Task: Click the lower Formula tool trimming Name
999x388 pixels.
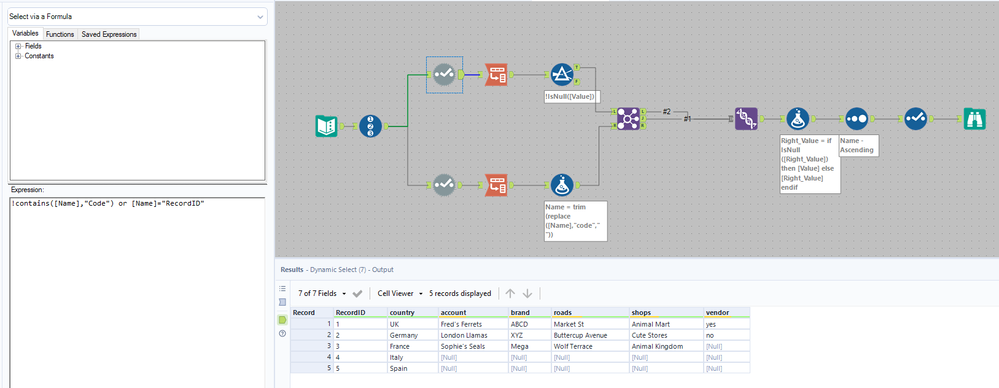Action: (561, 185)
